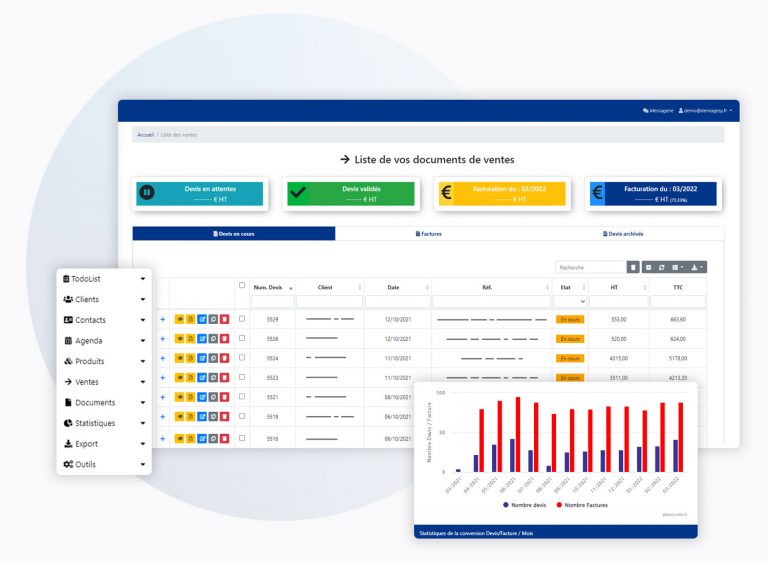Tick the checkbox for devis 5516
The width and height of the screenshot is (768, 563).
click(241, 437)
